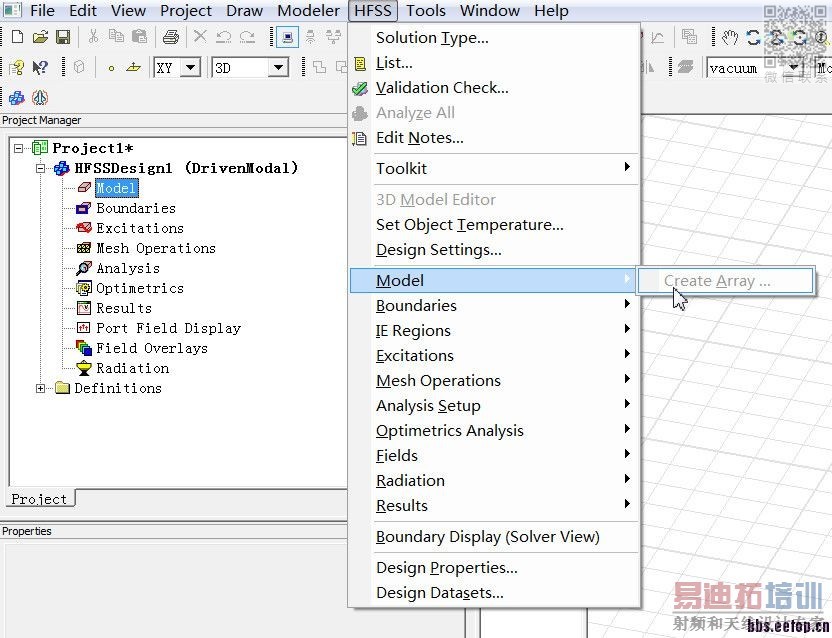Select Optimetrics in the project tree
The width and height of the screenshot is (832, 638).
tap(140, 288)
